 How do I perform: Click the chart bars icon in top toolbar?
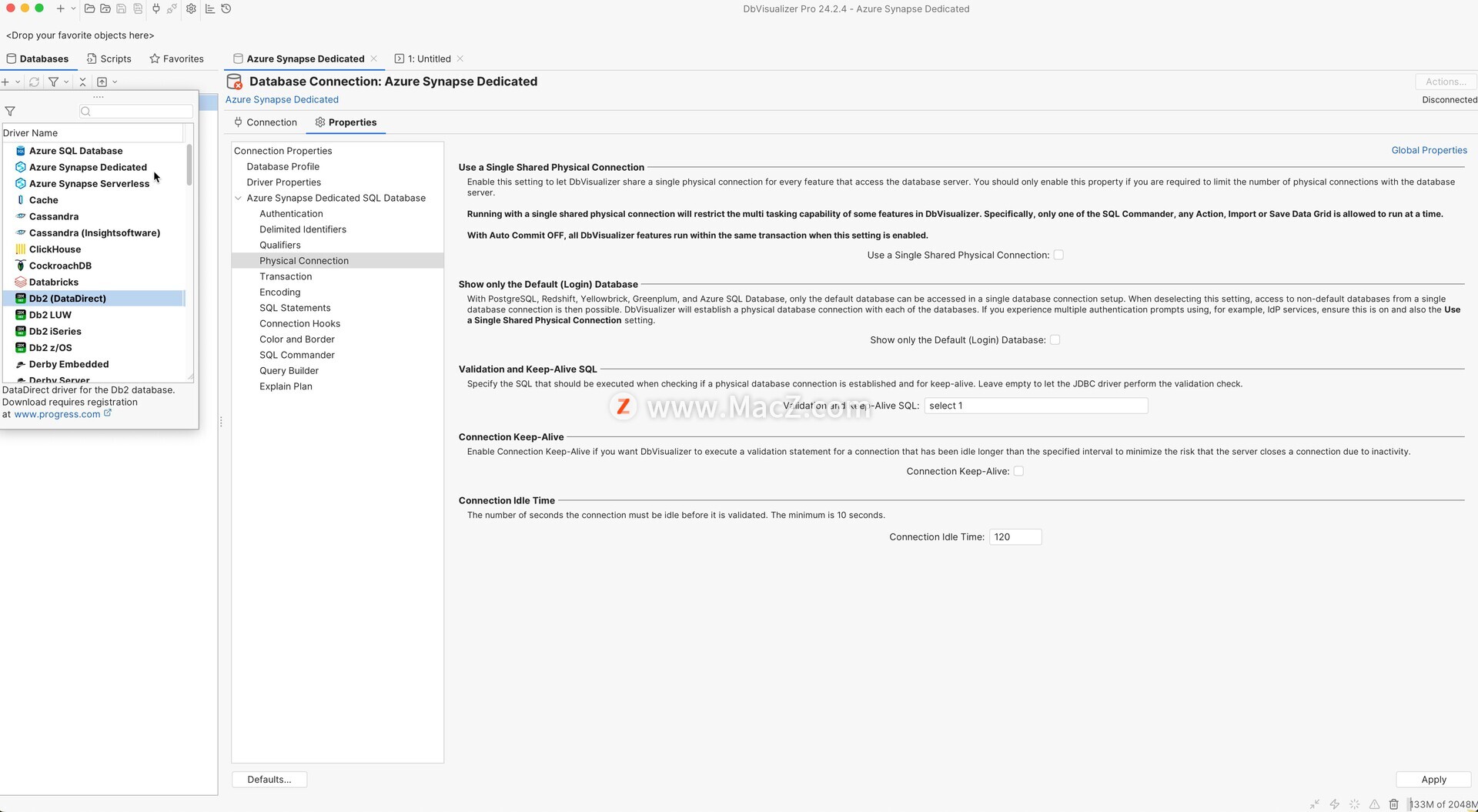209,8
